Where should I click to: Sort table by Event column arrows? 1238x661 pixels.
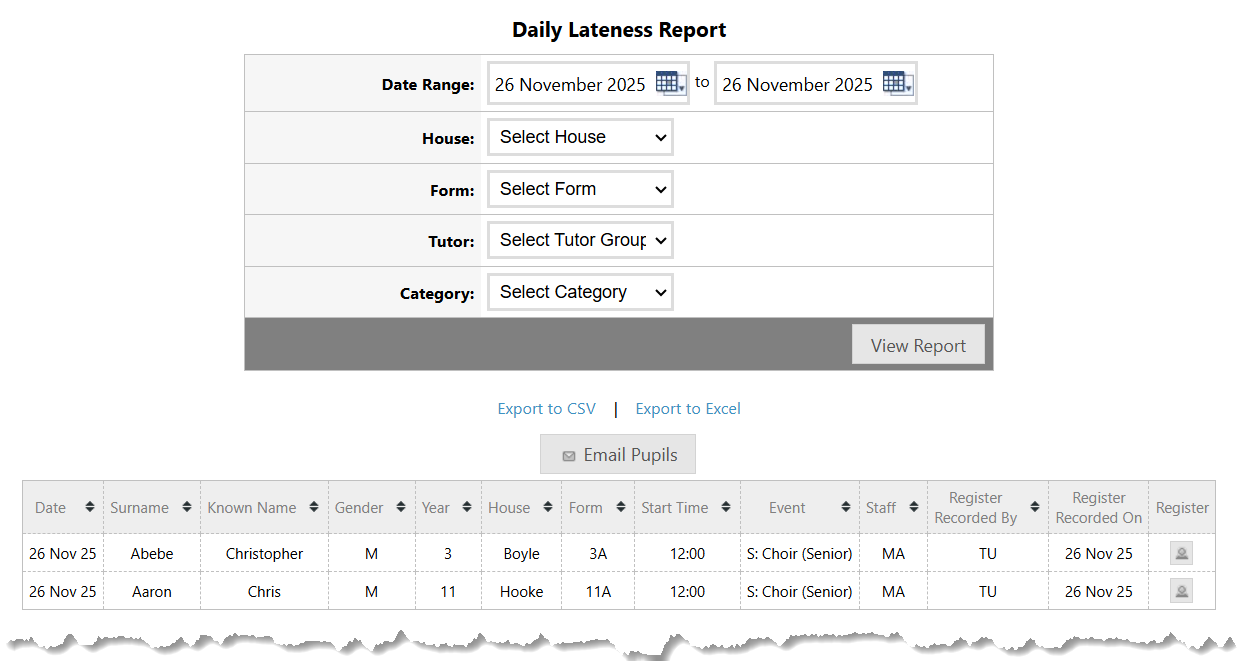click(846, 507)
